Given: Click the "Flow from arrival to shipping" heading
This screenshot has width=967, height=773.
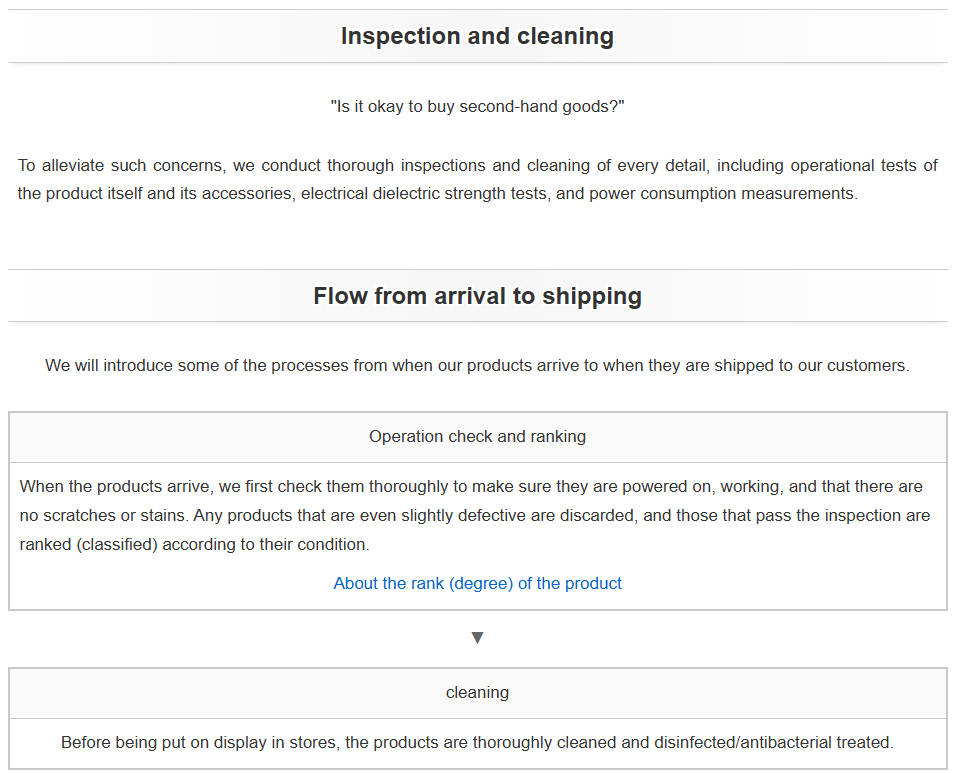Looking at the screenshot, I should pos(477,296).
